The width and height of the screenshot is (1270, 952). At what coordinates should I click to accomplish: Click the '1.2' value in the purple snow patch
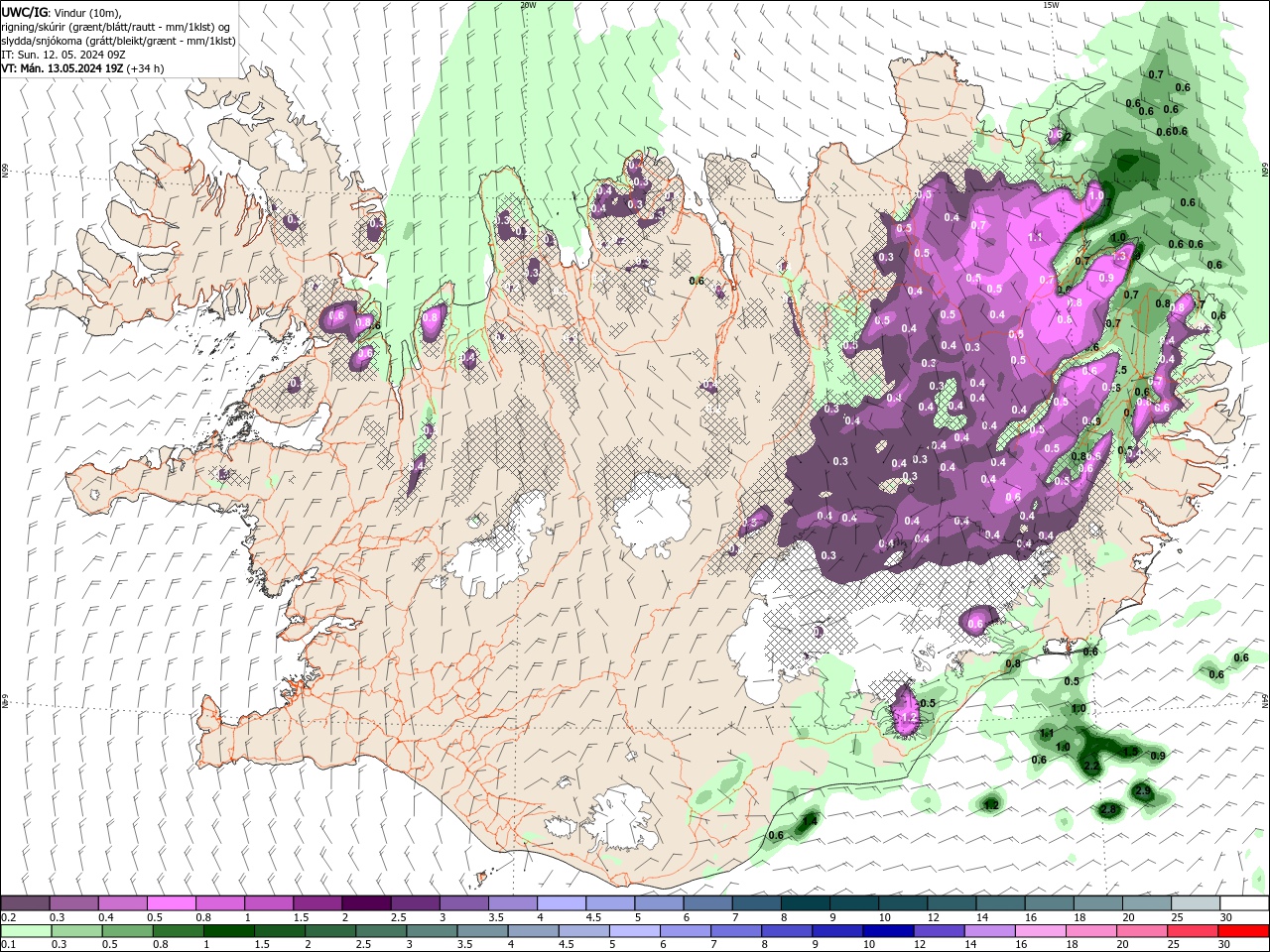[x=907, y=718]
